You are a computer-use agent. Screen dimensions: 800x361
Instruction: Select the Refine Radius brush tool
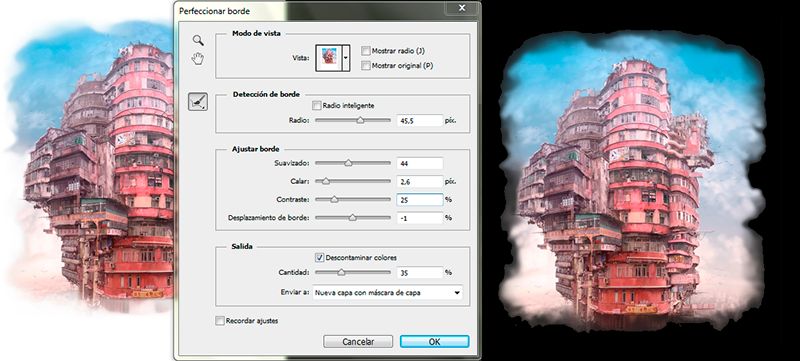[198, 102]
